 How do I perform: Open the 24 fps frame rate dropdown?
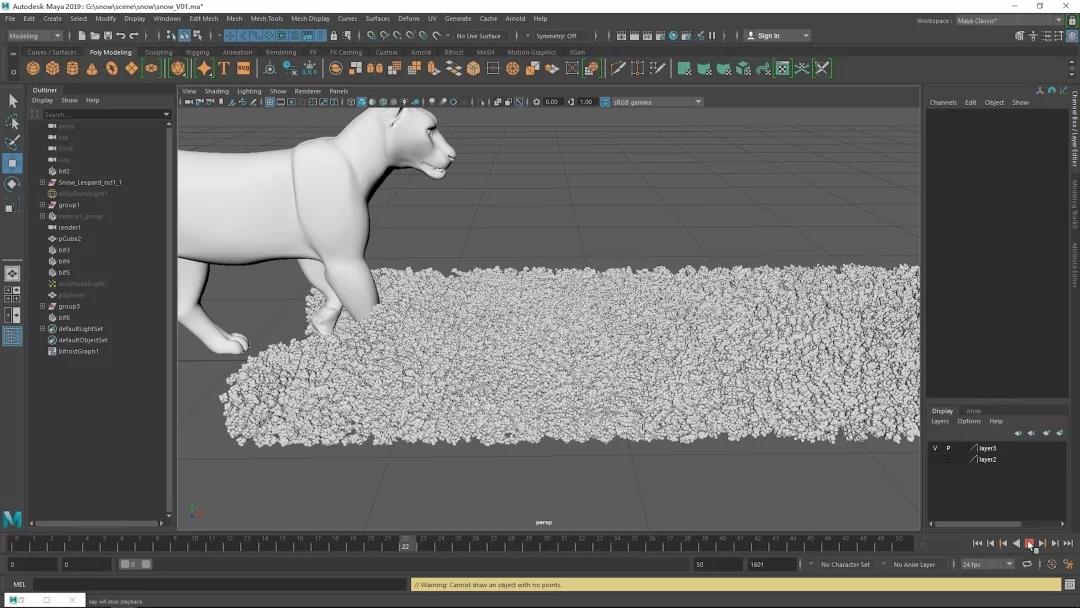(986, 565)
